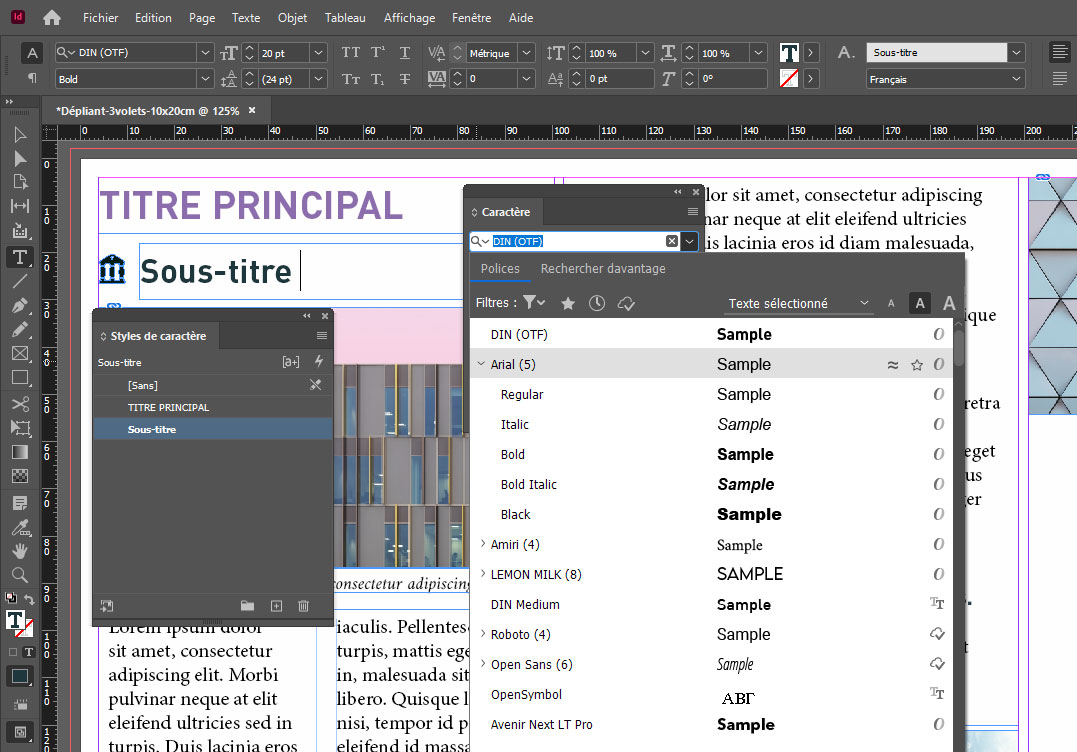Toggle Strikethrough formatting
Screen dimensions: 1077x752
click(x=405, y=79)
